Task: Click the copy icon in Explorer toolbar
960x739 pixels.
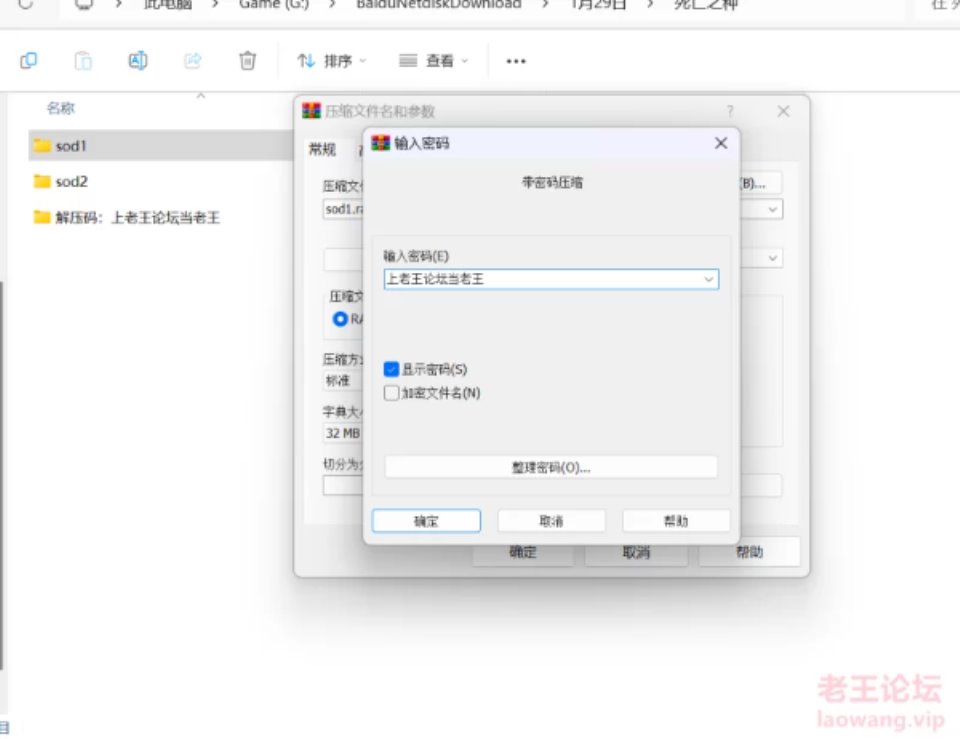Action: 29,61
